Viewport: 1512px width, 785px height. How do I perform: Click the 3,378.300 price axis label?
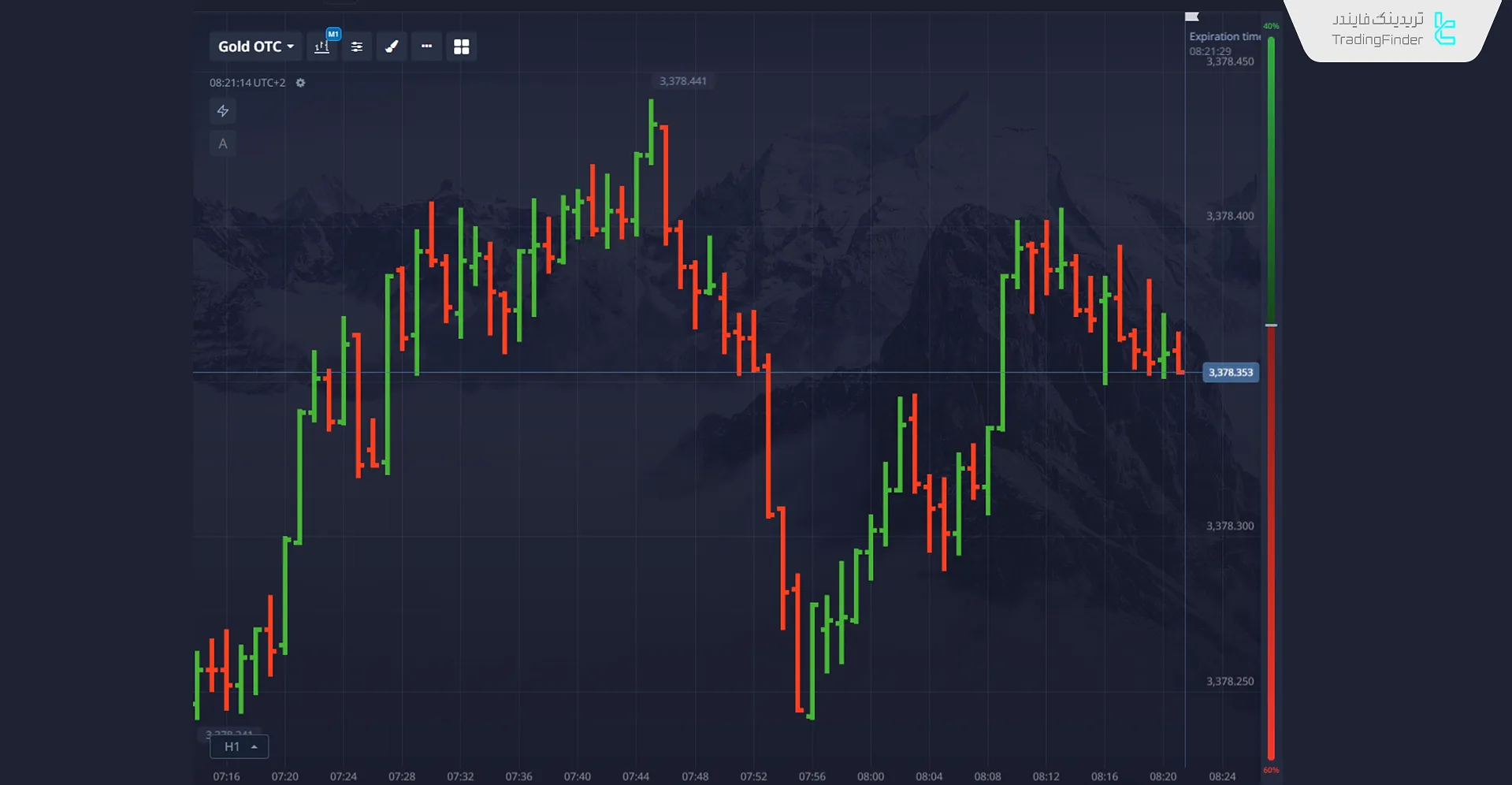(1229, 526)
